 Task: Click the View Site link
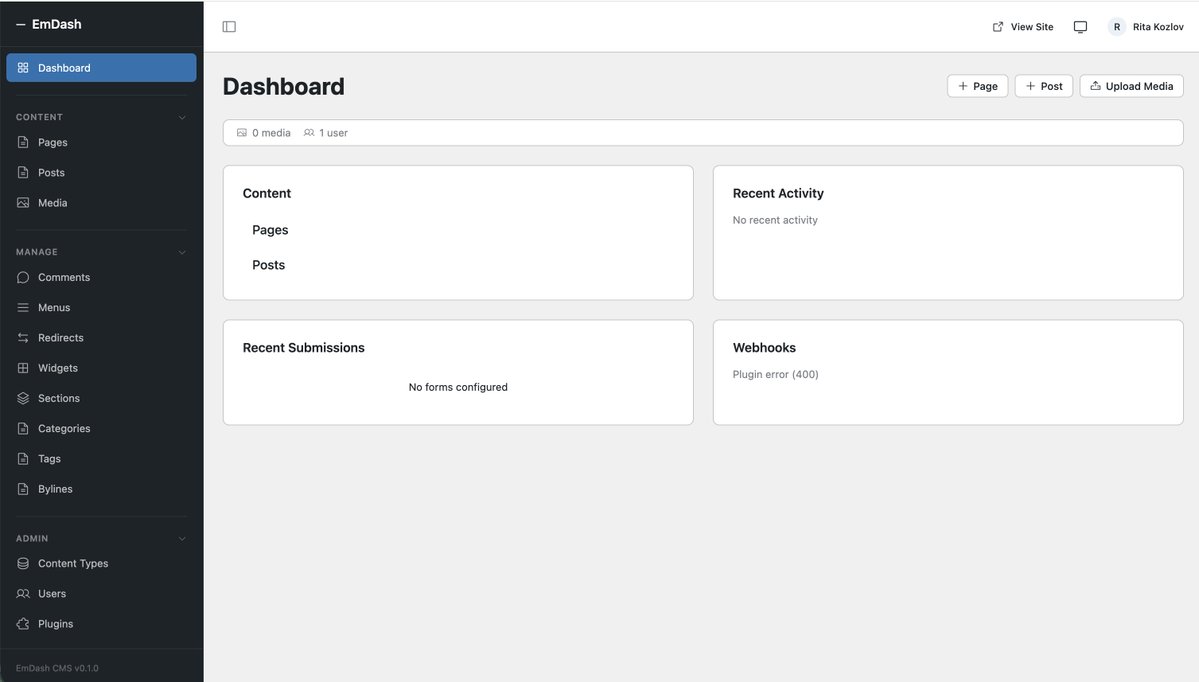click(x=1023, y=27)
